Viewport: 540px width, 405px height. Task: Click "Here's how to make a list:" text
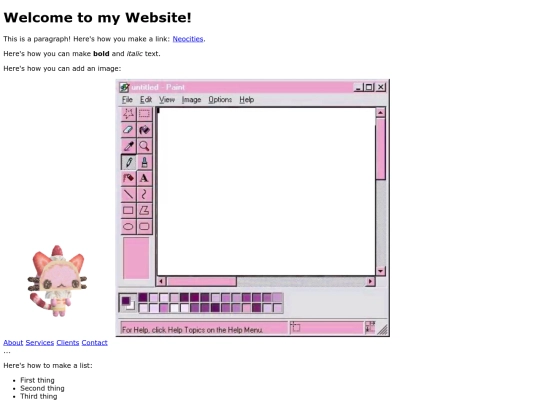(48, 365)
